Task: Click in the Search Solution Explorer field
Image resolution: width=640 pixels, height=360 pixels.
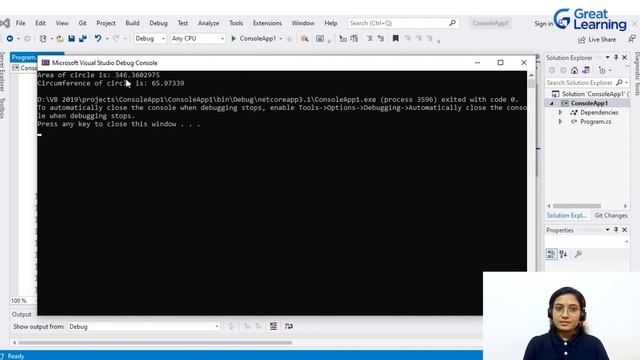Action: click(580, 83)
